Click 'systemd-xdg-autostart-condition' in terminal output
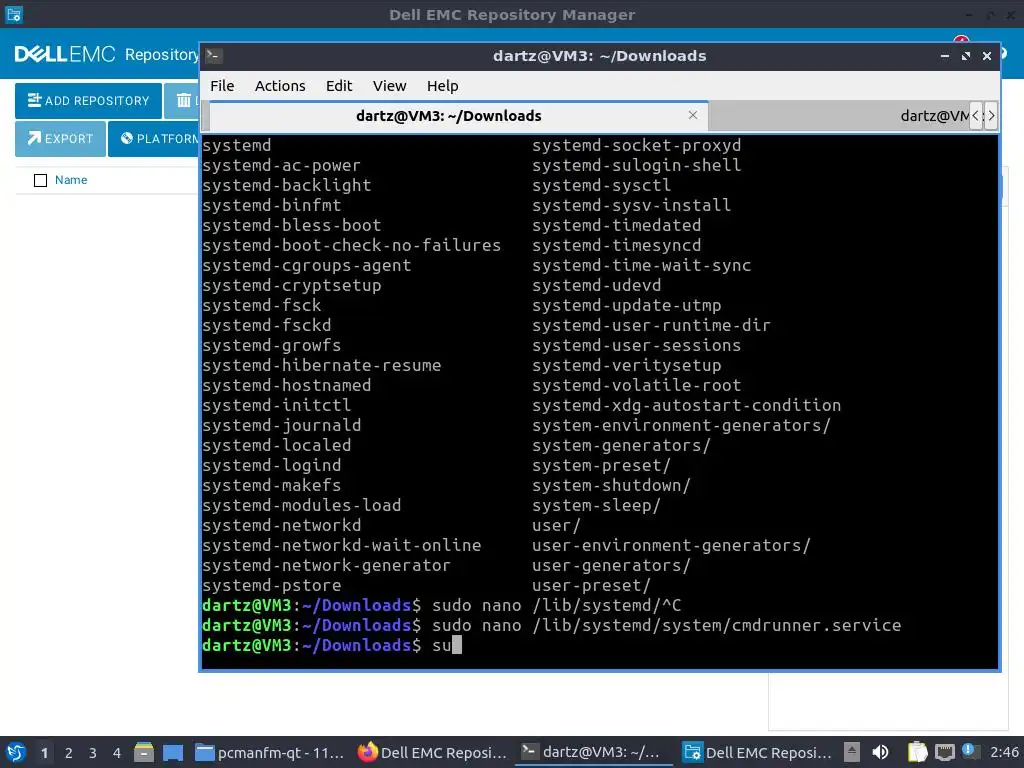The height and width of the screenshot is (768, 1024). point(686,406)
